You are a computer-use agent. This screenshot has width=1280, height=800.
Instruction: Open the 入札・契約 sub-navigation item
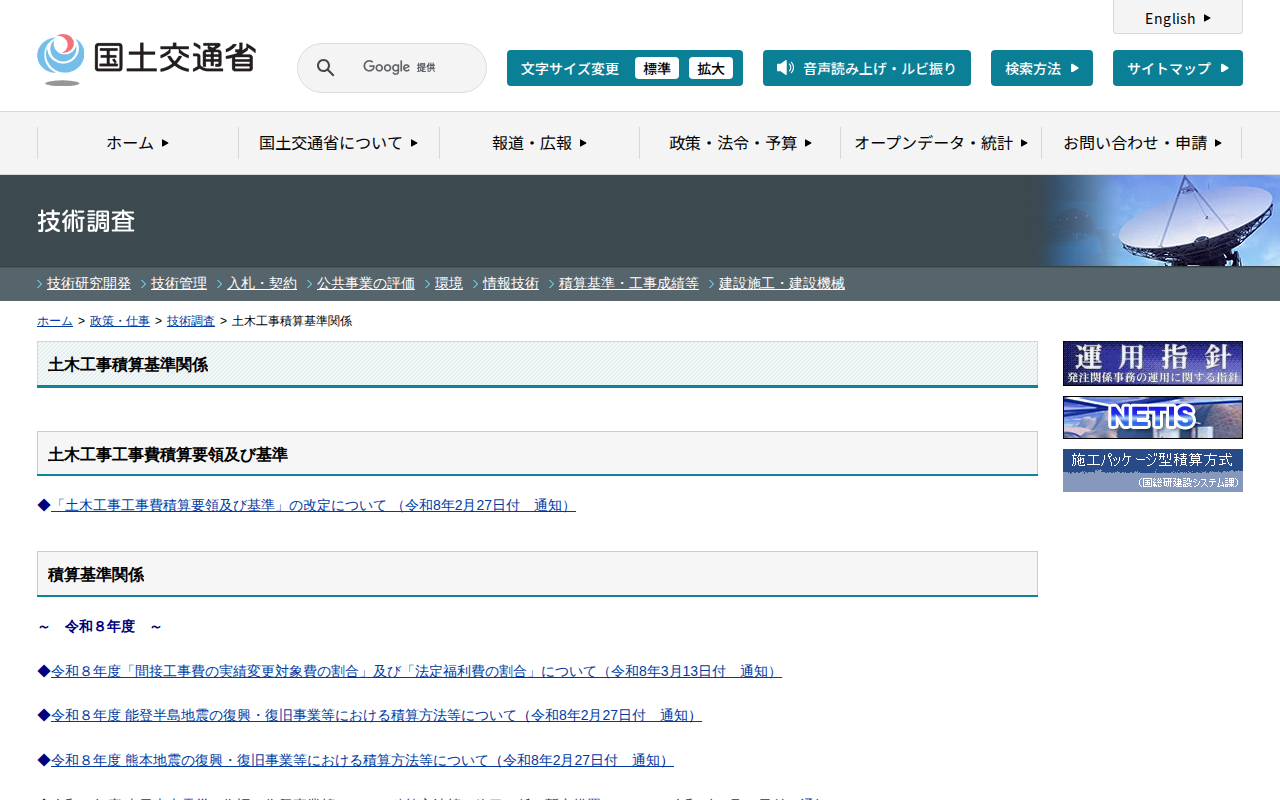pyautogui.click(x=262, y=283)
